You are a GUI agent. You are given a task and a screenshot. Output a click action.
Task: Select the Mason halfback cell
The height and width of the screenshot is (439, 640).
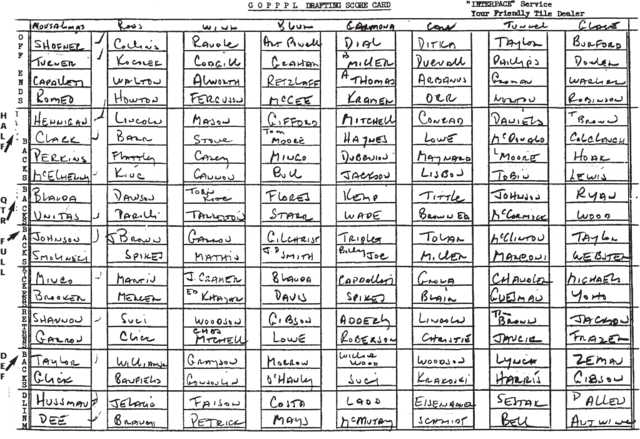[x=214, y=119]
